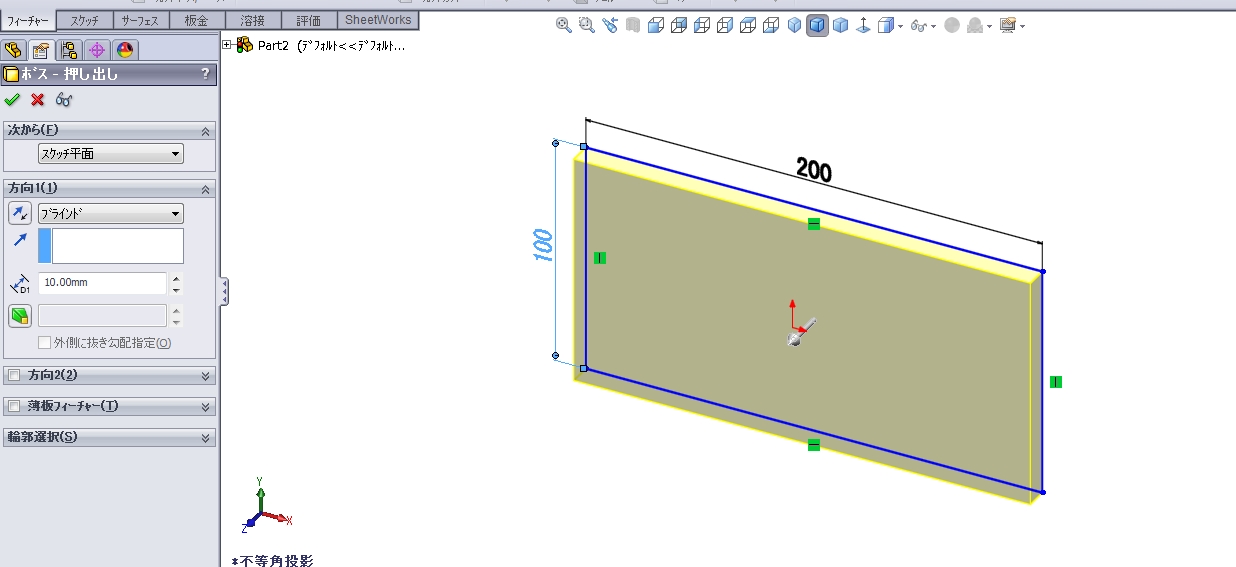
Task: Toggle the 外側に抜き勾配指定 checkbox
Action: pos(44,343)
